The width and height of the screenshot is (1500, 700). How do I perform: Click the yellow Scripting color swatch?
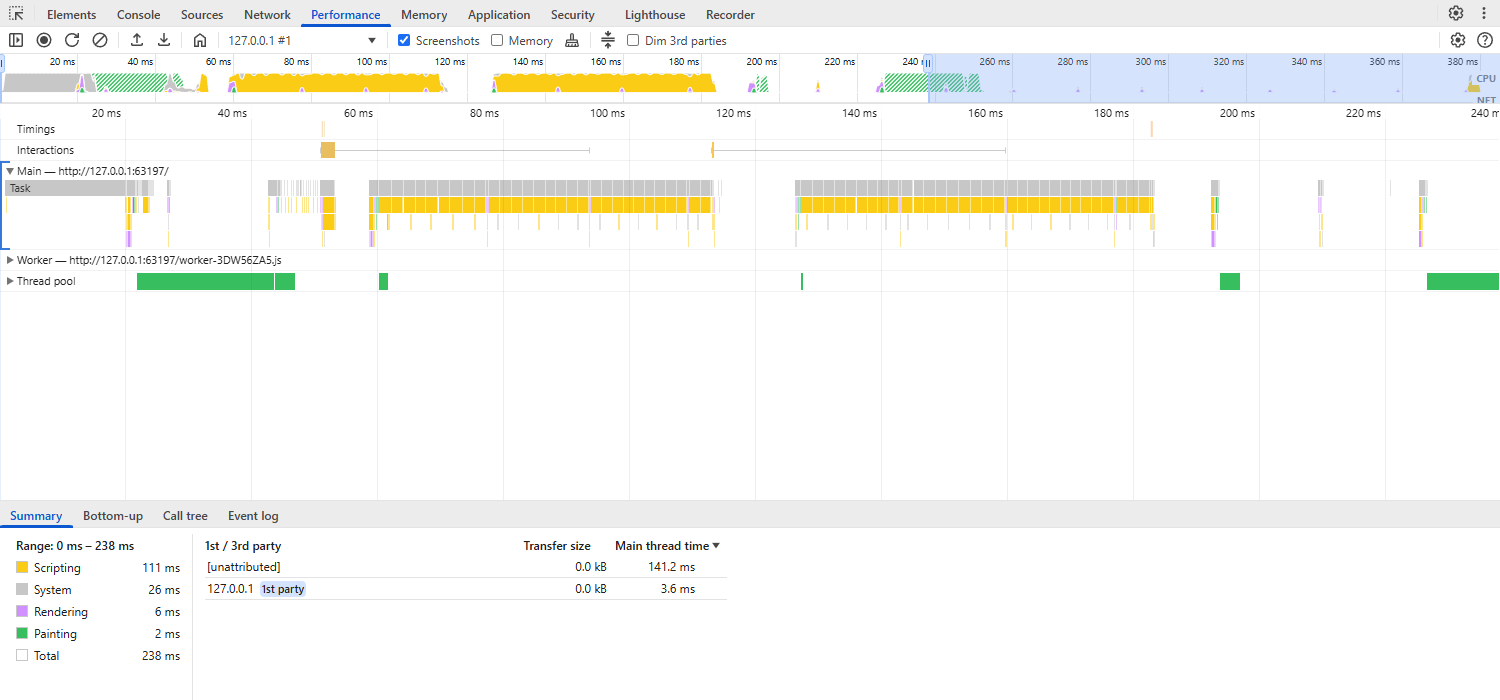coord(22,568)
